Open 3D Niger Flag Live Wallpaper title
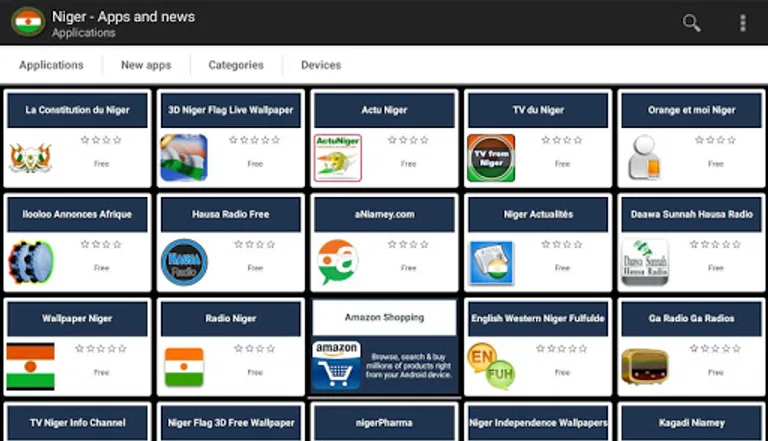The width and height of the screenshot is (768, 441). (231, 110)
